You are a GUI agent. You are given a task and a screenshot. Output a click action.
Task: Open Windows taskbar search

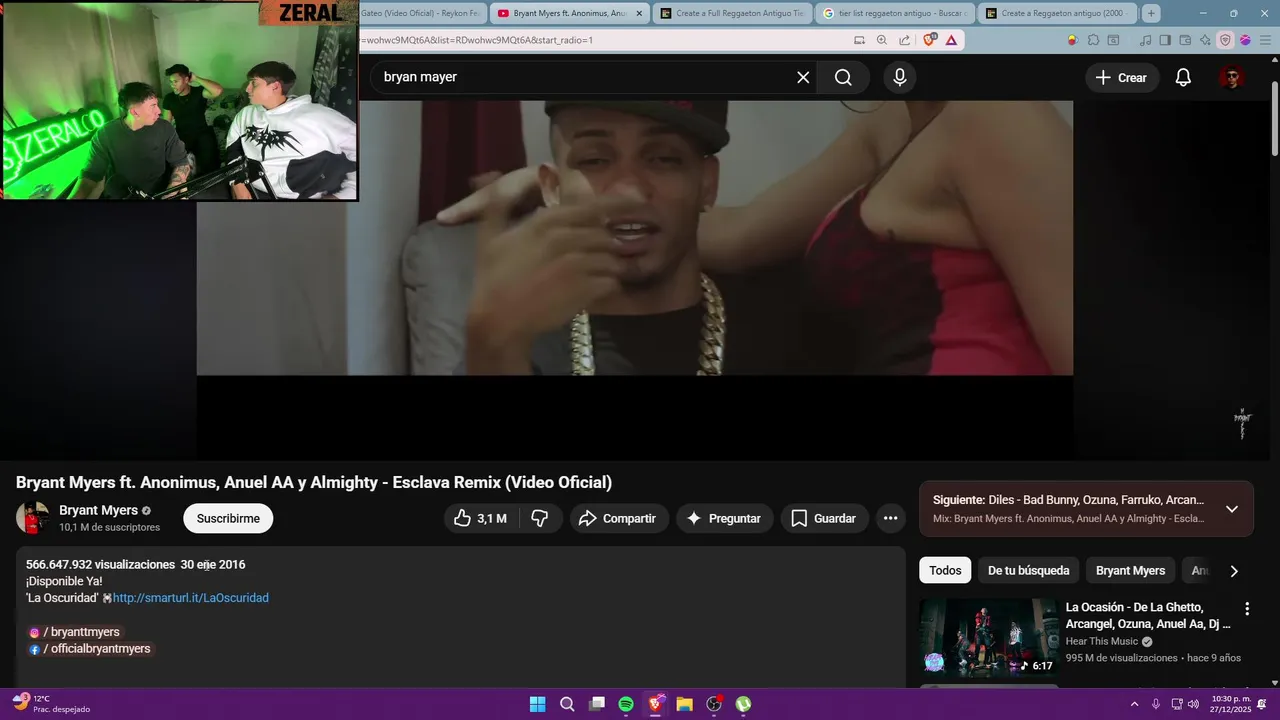pos(567,704)
